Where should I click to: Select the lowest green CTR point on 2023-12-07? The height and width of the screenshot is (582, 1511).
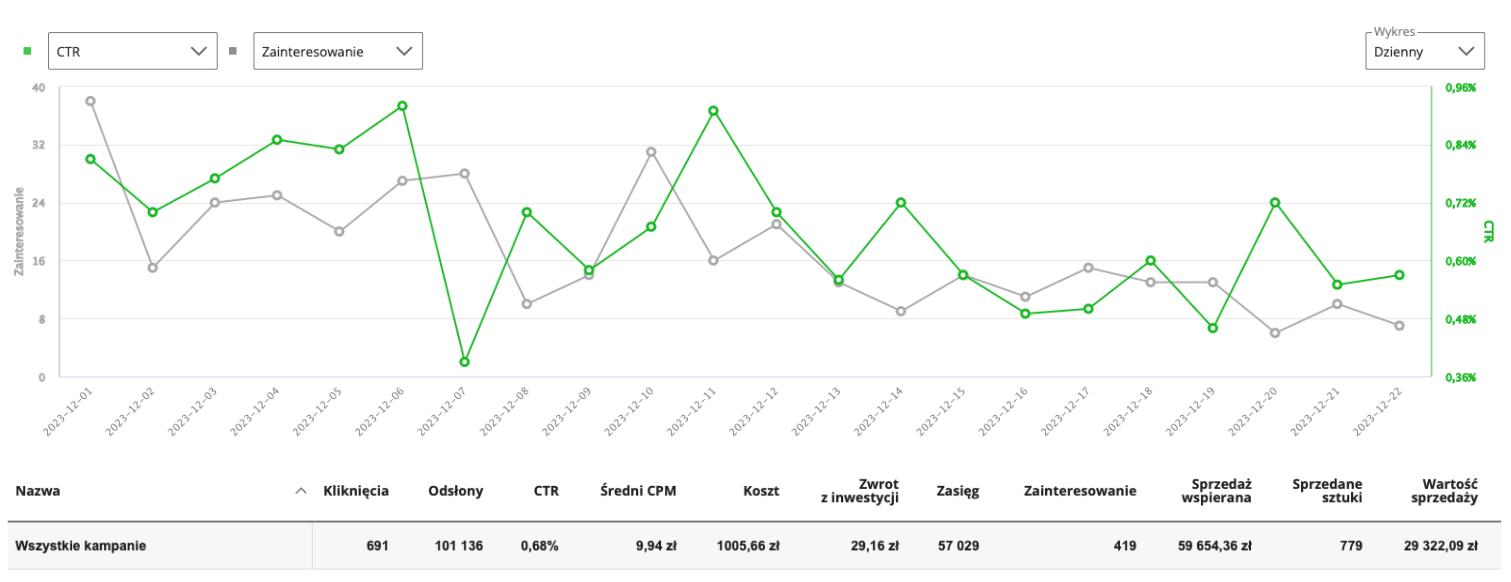coord(465,362)
